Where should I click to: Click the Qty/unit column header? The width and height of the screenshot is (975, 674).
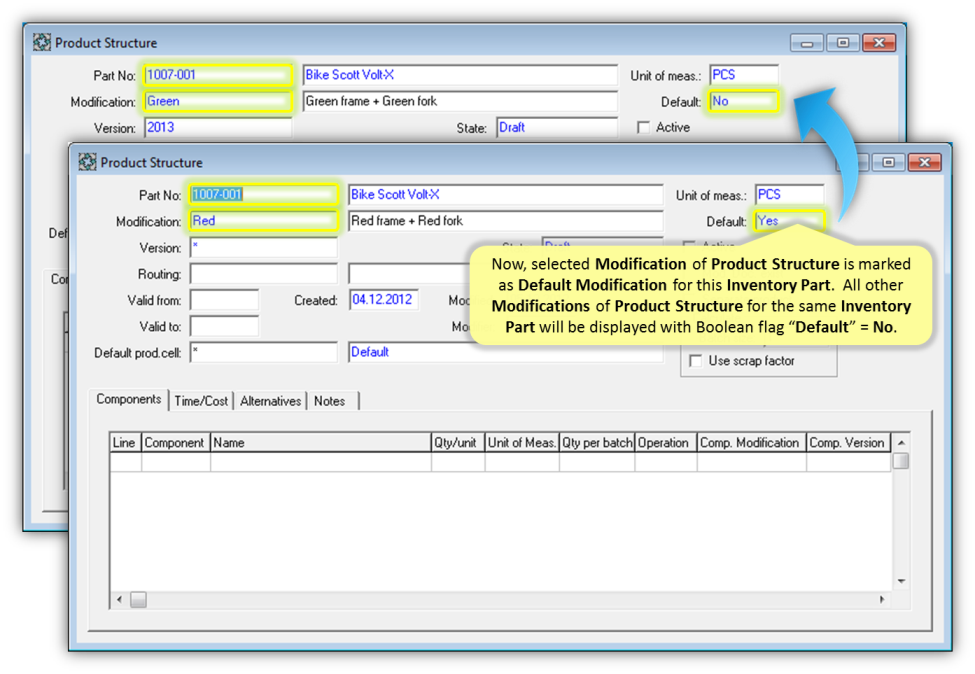tap(458, 443)
